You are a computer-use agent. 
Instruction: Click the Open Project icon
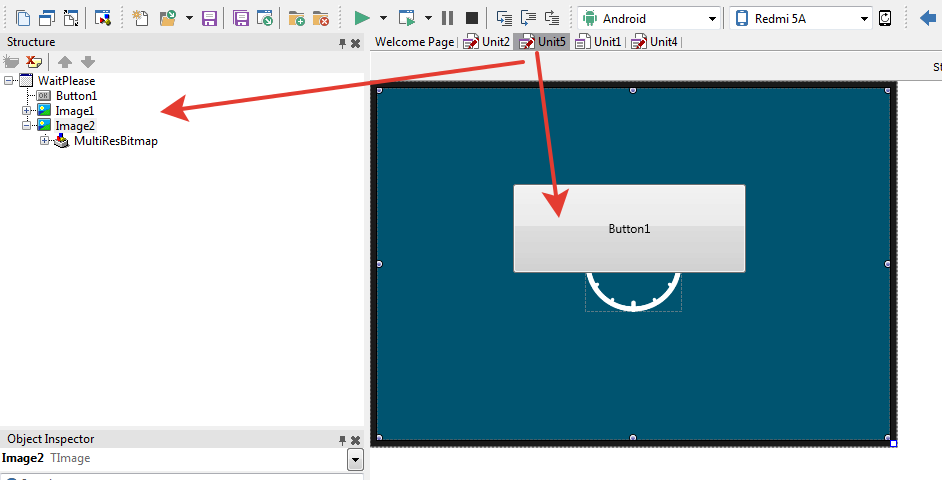click(265, 18)
